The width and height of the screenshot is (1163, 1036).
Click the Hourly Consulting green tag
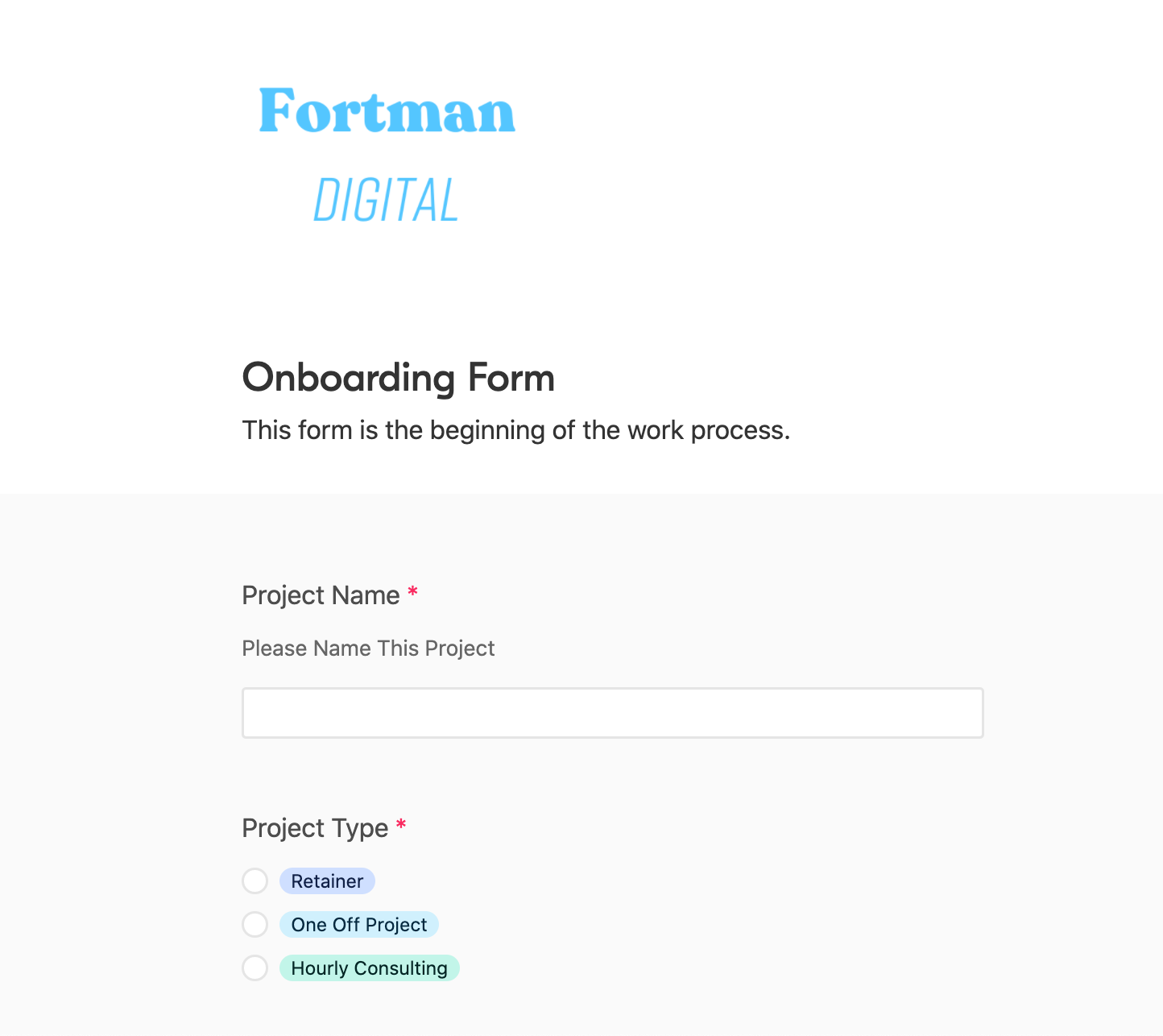click(370, 968)
